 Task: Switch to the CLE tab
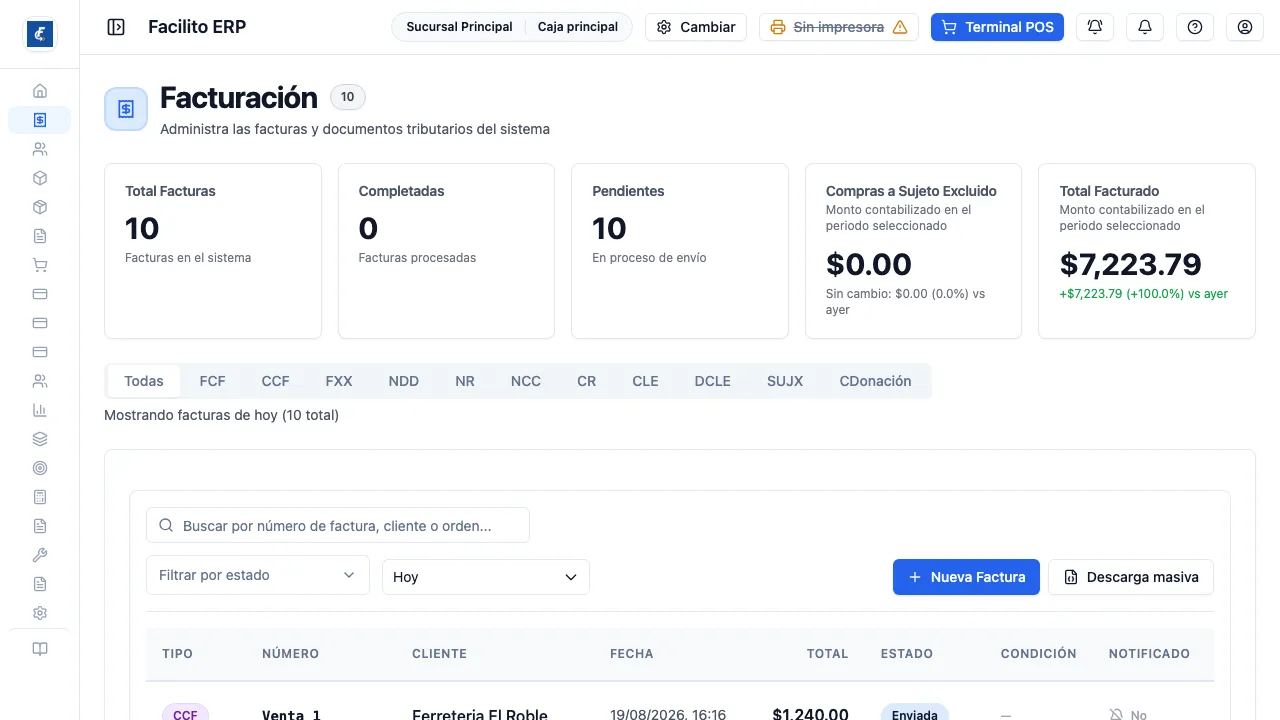(x=646, y=381)
